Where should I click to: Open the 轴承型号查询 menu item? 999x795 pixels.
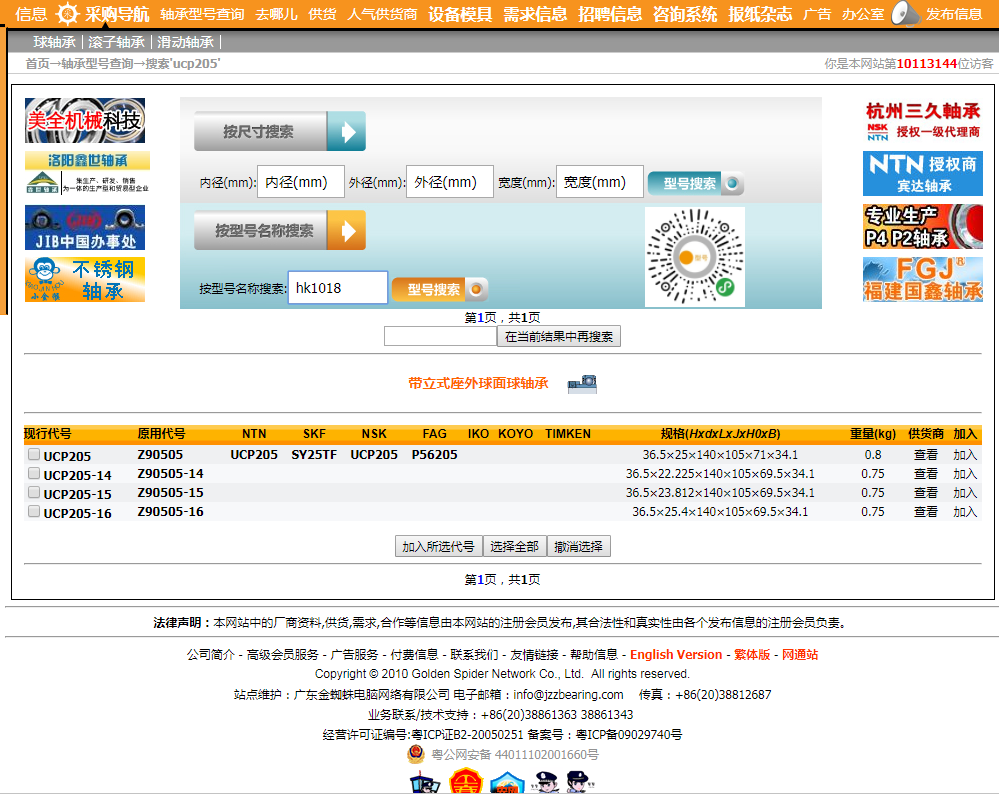pos(202,14)
